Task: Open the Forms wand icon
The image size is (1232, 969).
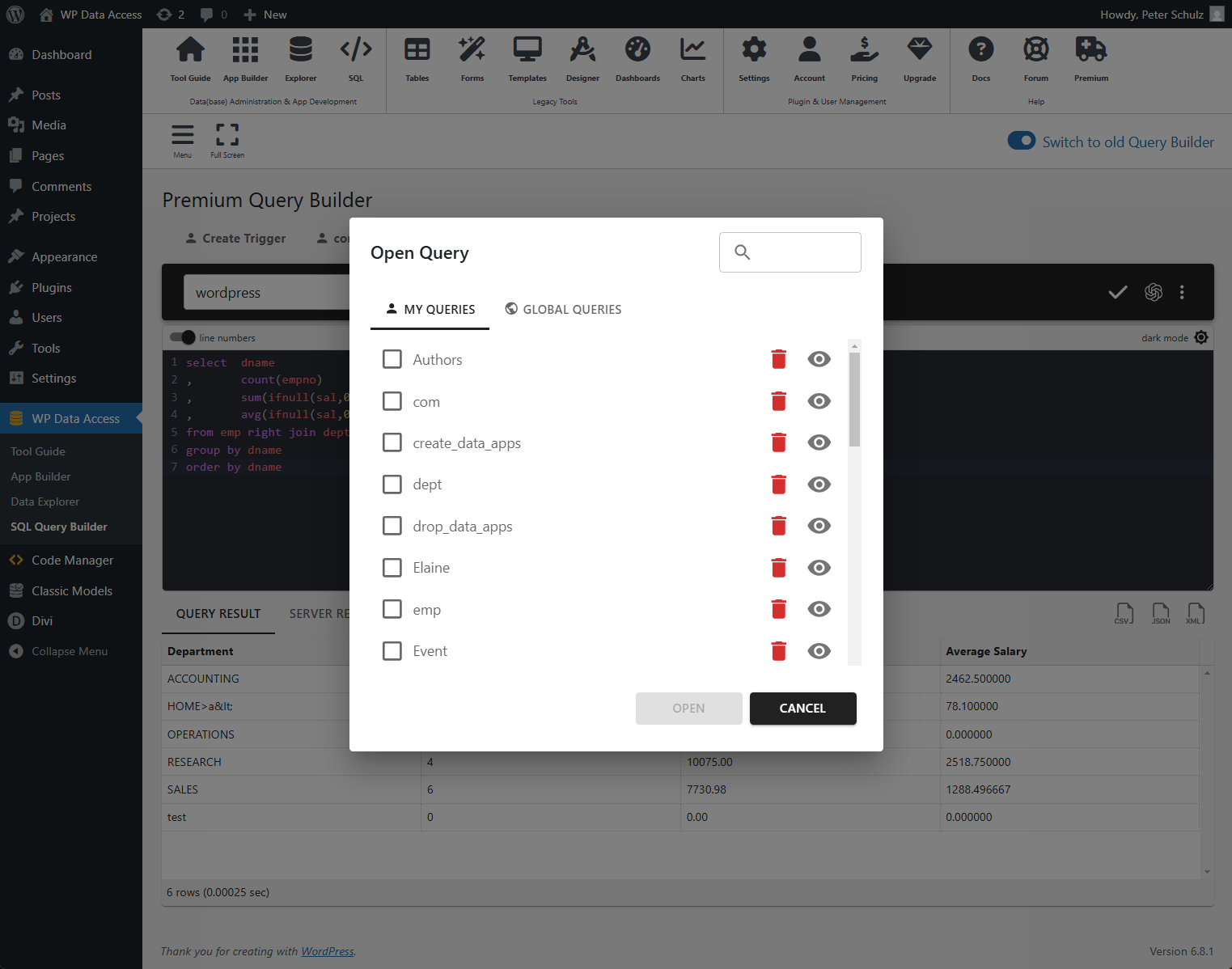Action: (472, 49)
